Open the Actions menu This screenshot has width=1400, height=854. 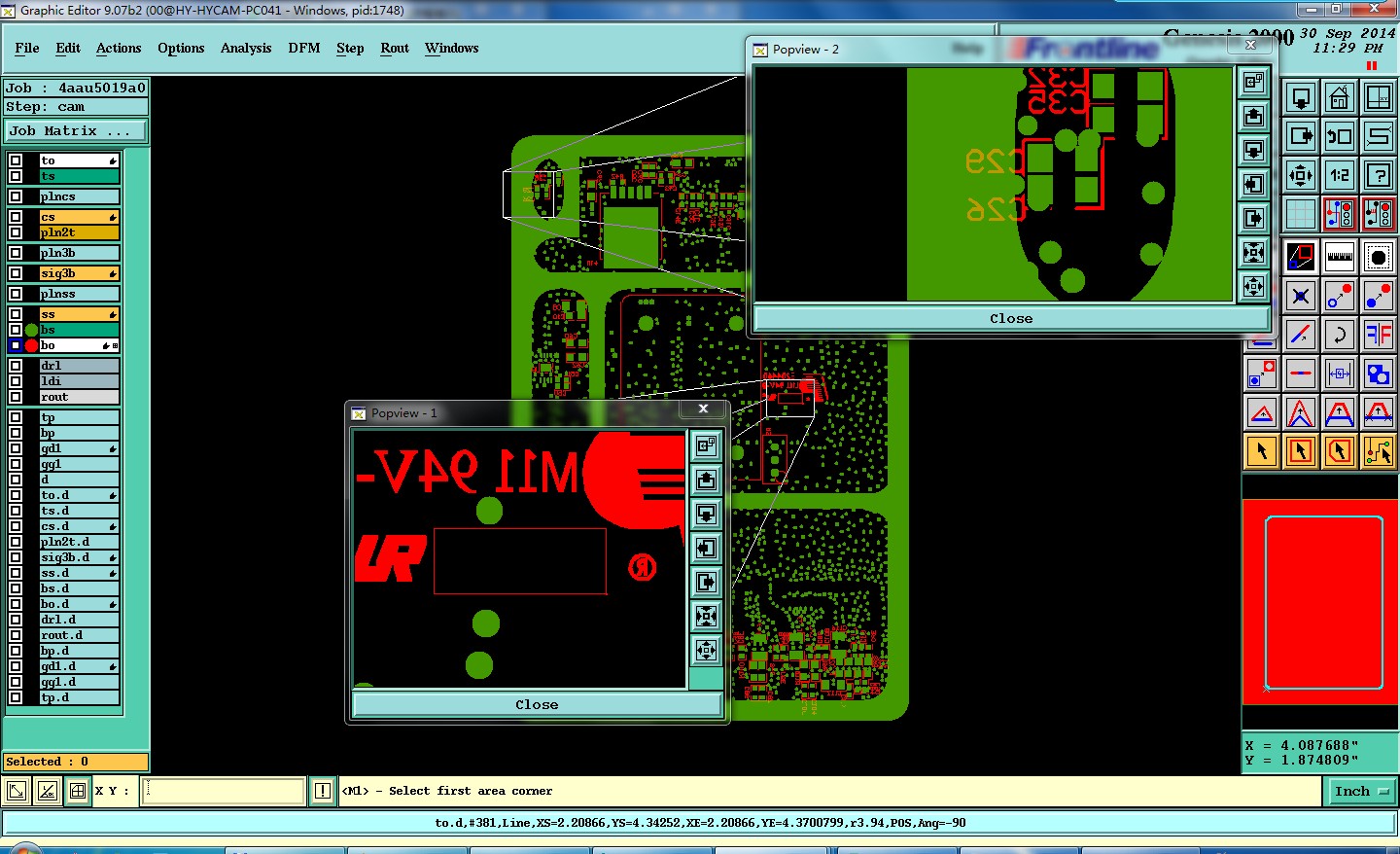[119, 48]
